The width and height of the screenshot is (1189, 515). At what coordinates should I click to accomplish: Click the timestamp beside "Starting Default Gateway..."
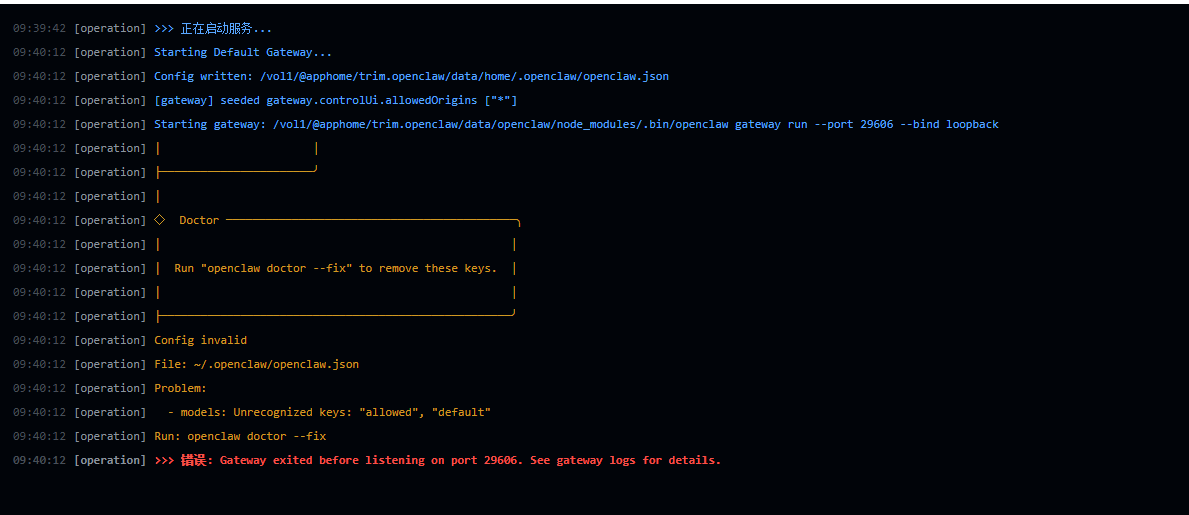click(x=39, y=53)
